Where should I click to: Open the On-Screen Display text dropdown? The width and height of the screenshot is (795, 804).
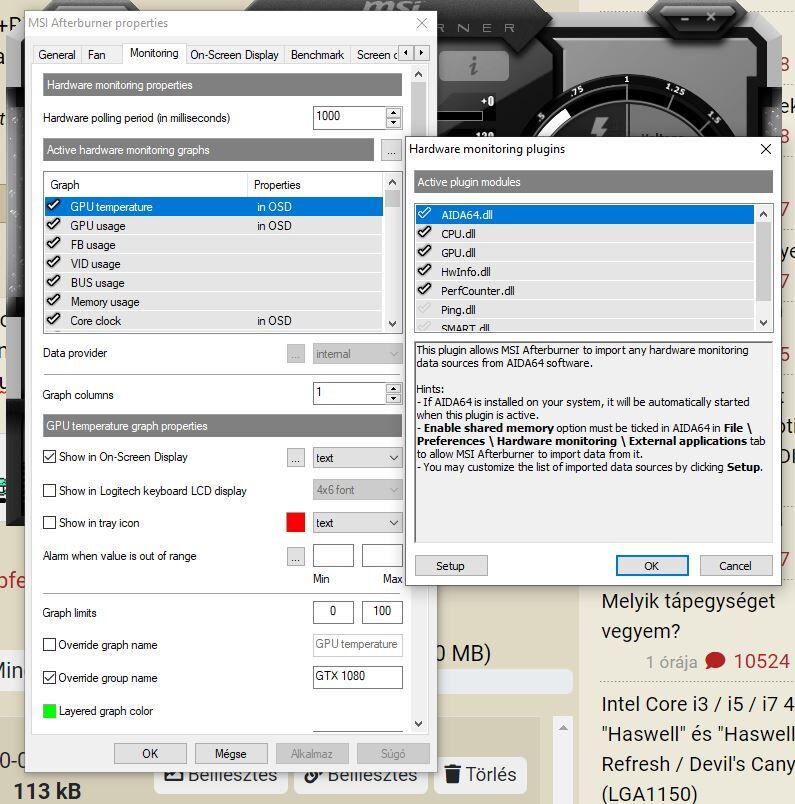[x=358, y=458]
